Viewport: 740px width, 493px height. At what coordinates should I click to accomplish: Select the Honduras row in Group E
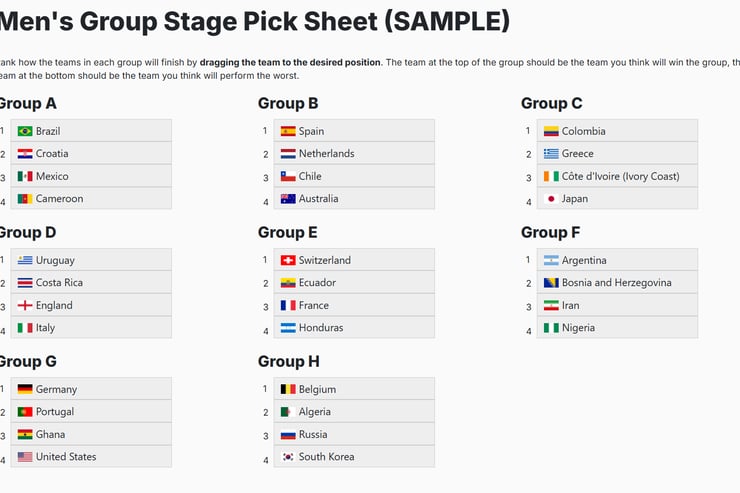pos(354,327)
